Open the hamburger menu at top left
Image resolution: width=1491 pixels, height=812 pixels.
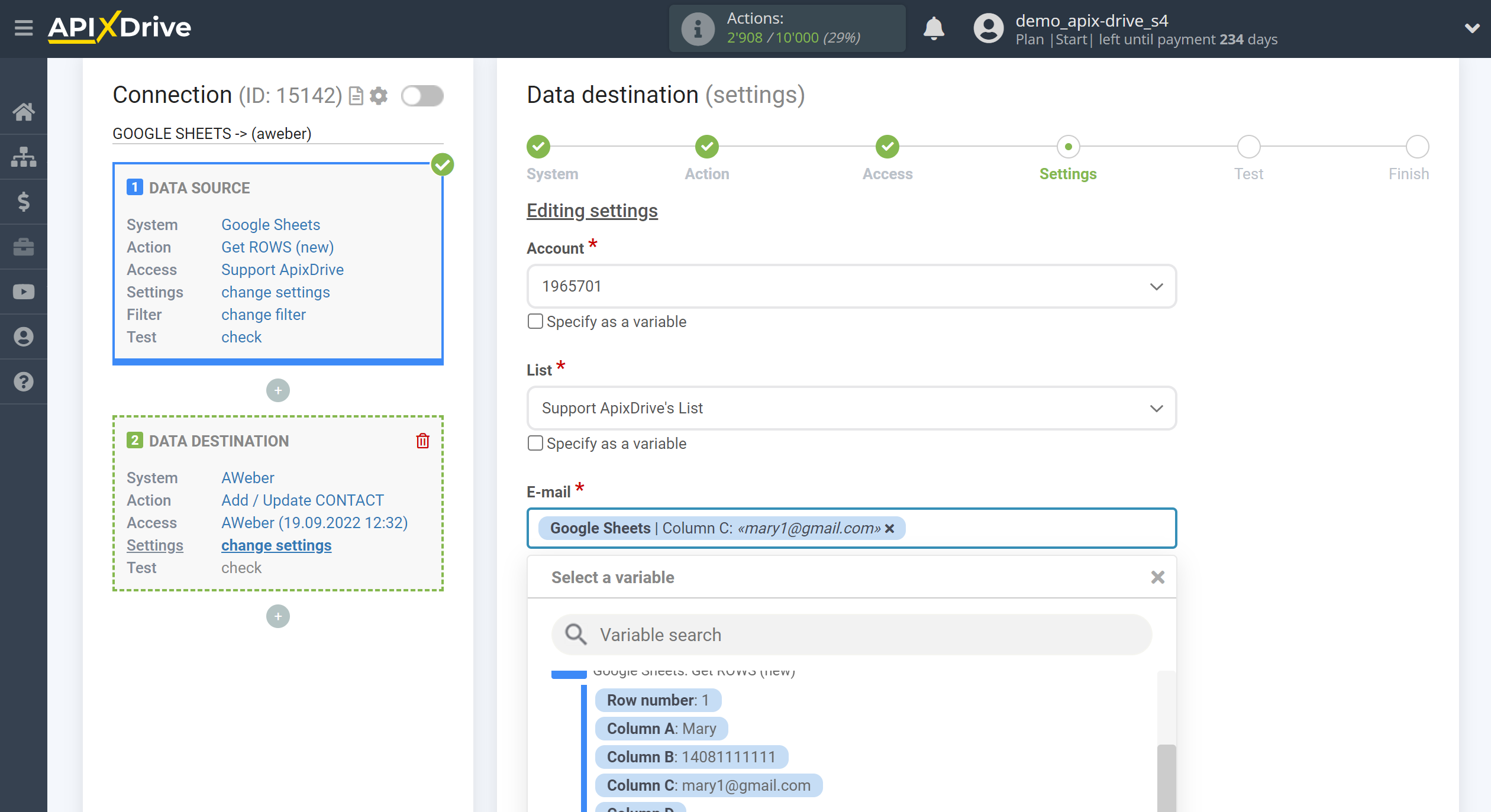(23, 28)
